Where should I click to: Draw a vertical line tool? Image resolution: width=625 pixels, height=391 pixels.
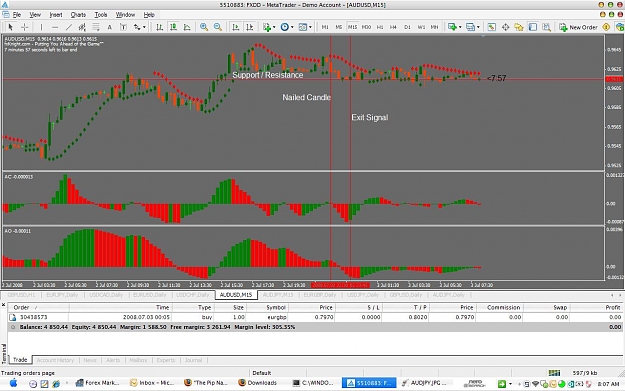click(x=41, y=27)
